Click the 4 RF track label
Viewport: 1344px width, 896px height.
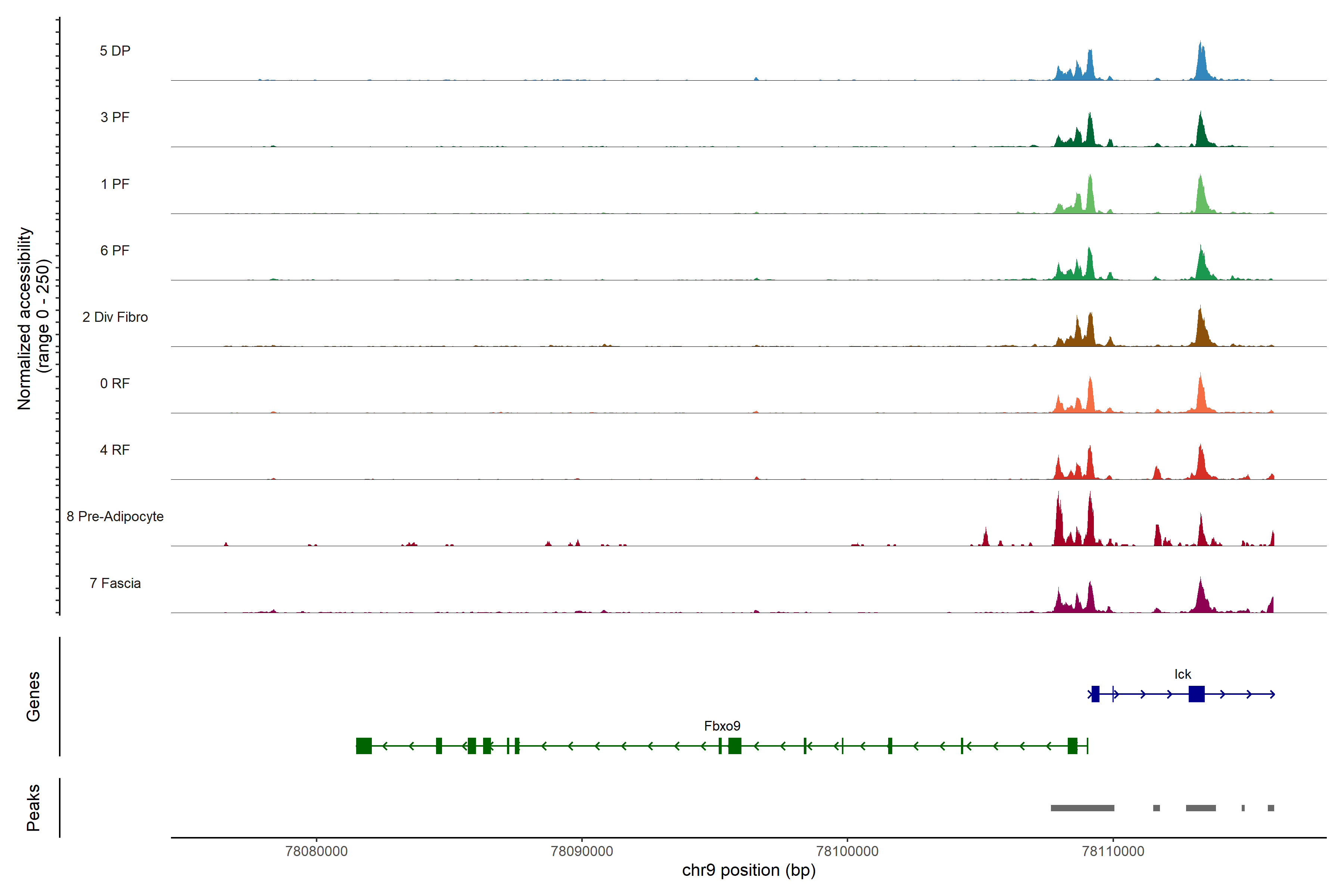tap(115, 450)
